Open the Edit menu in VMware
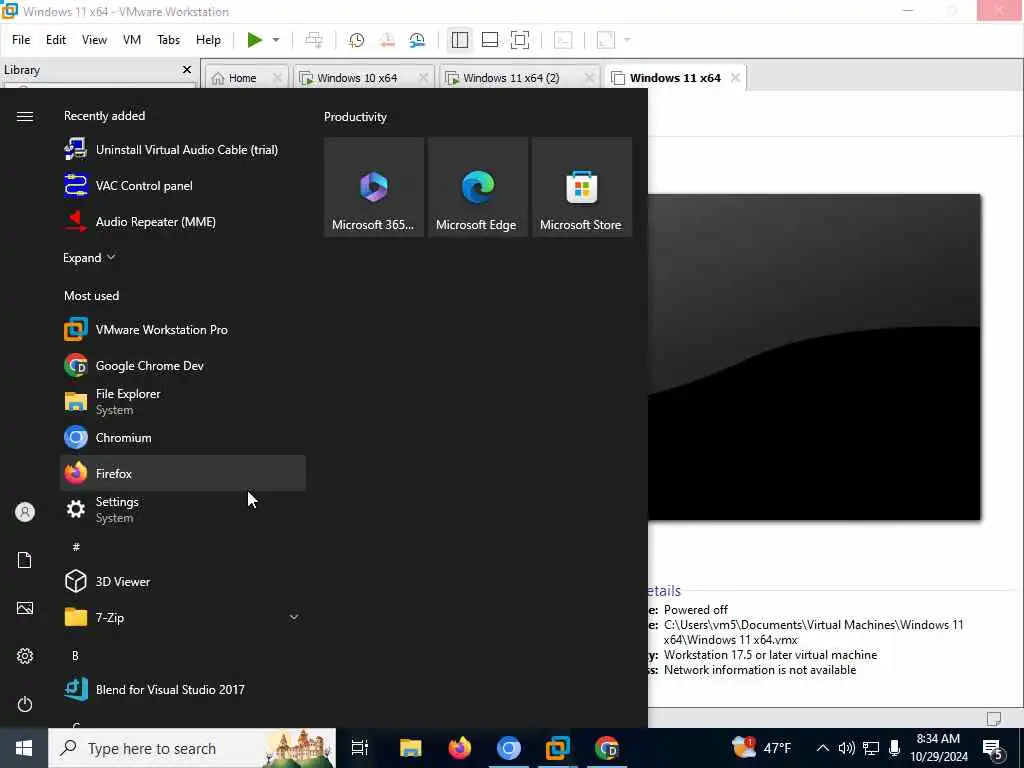This screenshot has height=768, width=1024. coord(56,40)
